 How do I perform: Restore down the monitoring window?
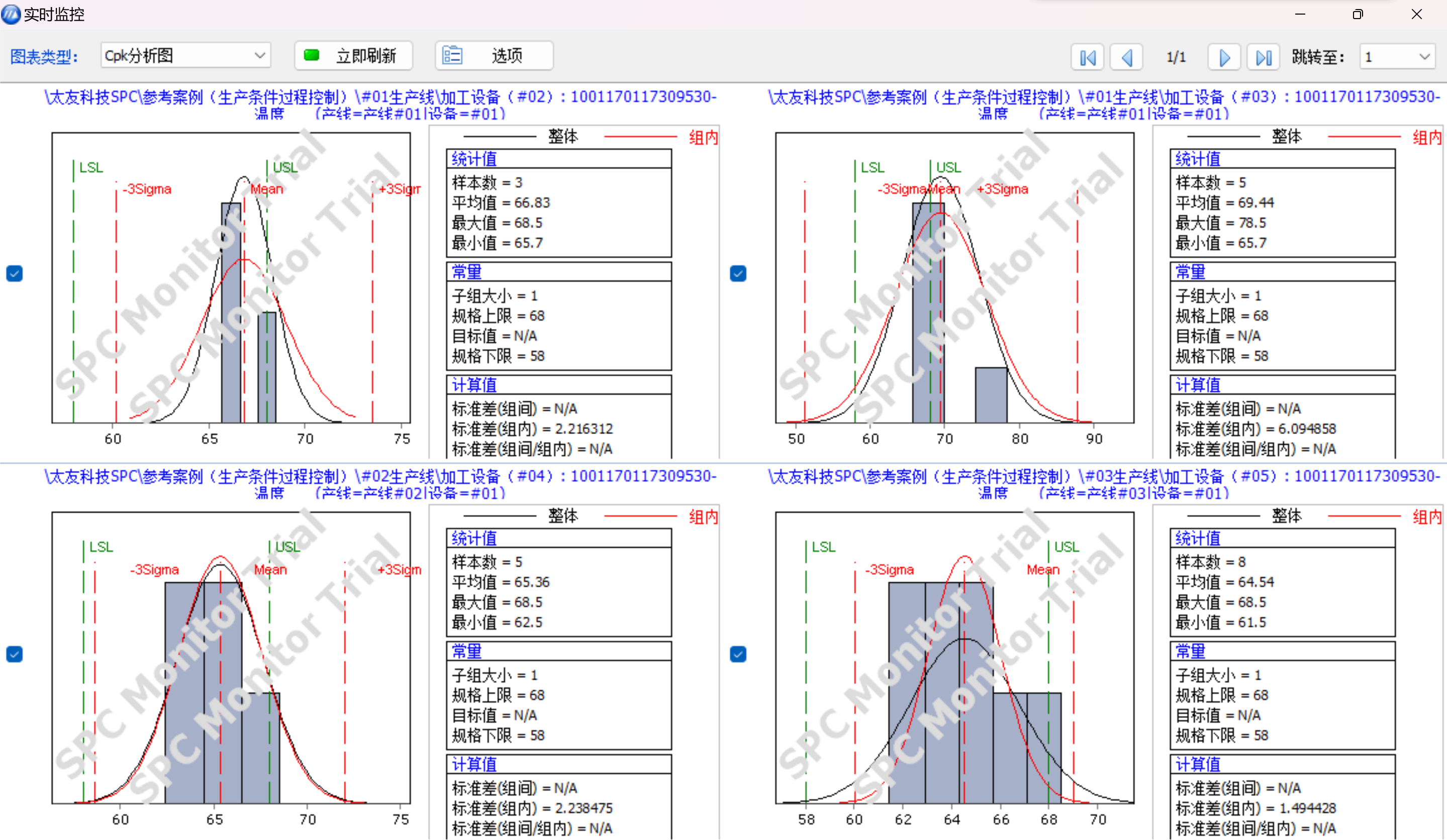(x=1358, y=15)
